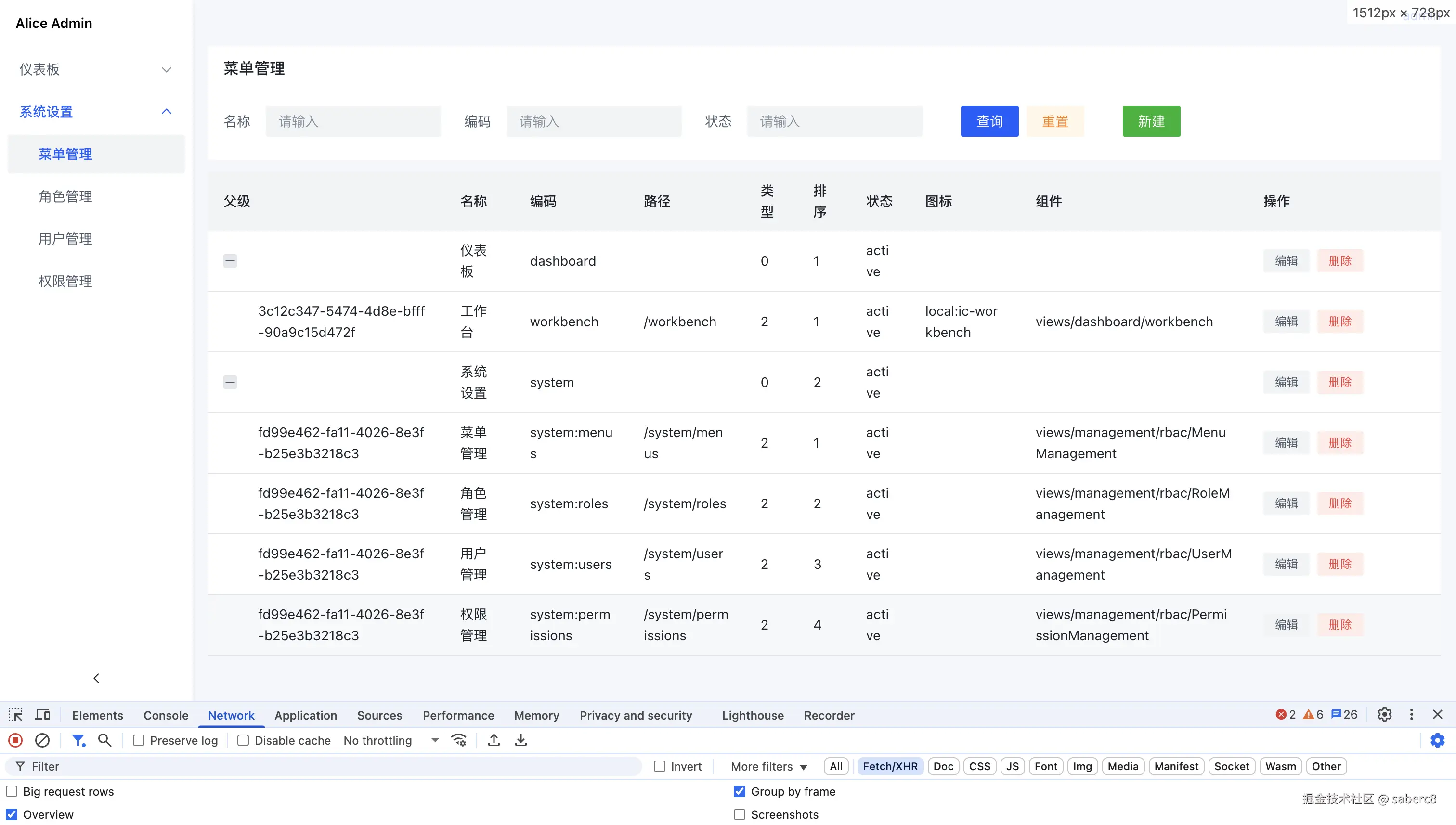
Task: Click the blue 查询 button
Action: [989, 121]
